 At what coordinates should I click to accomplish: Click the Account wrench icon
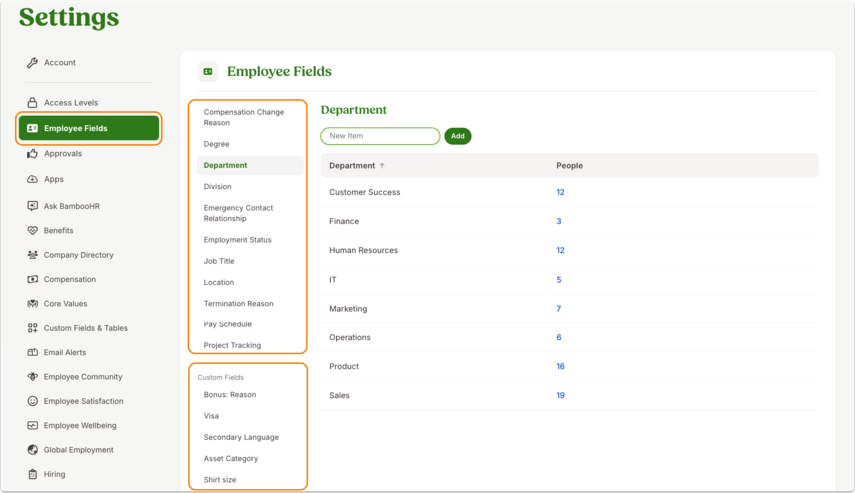[x=33, y=63]
